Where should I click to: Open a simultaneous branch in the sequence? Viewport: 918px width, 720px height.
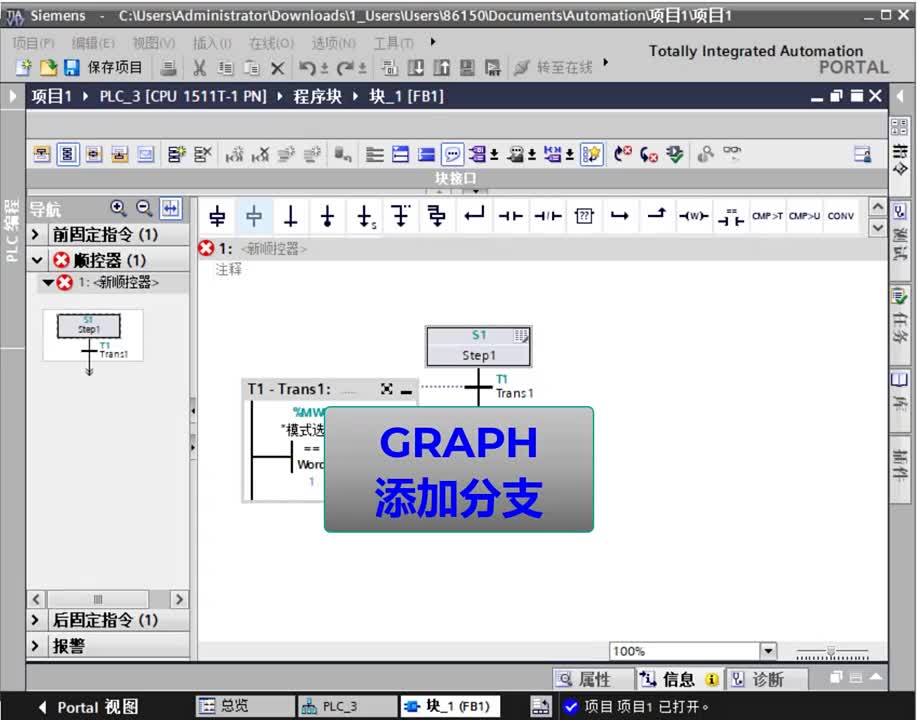[x=437, y=217]
